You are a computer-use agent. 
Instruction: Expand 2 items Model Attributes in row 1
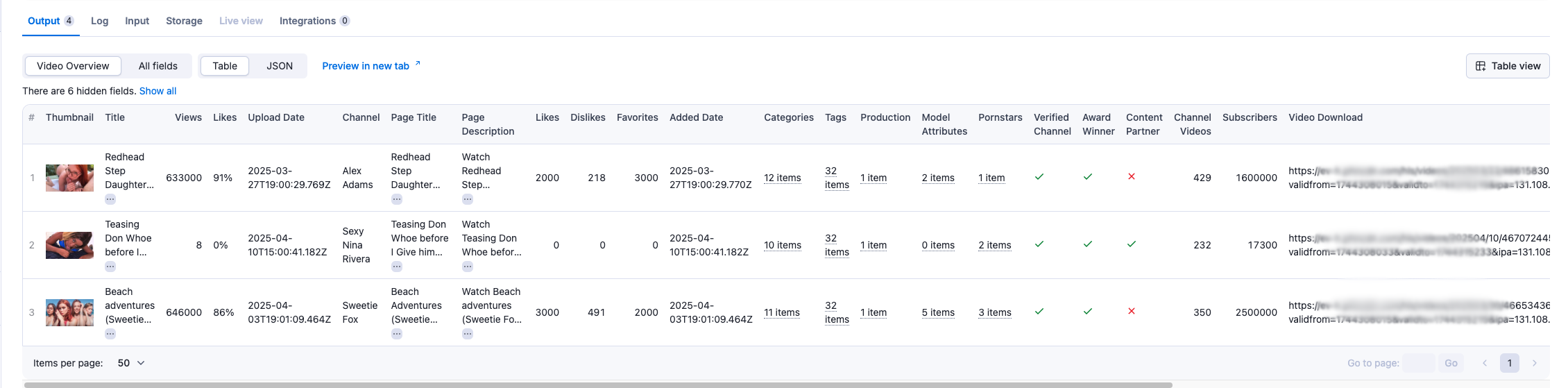(x=938, y=178)
